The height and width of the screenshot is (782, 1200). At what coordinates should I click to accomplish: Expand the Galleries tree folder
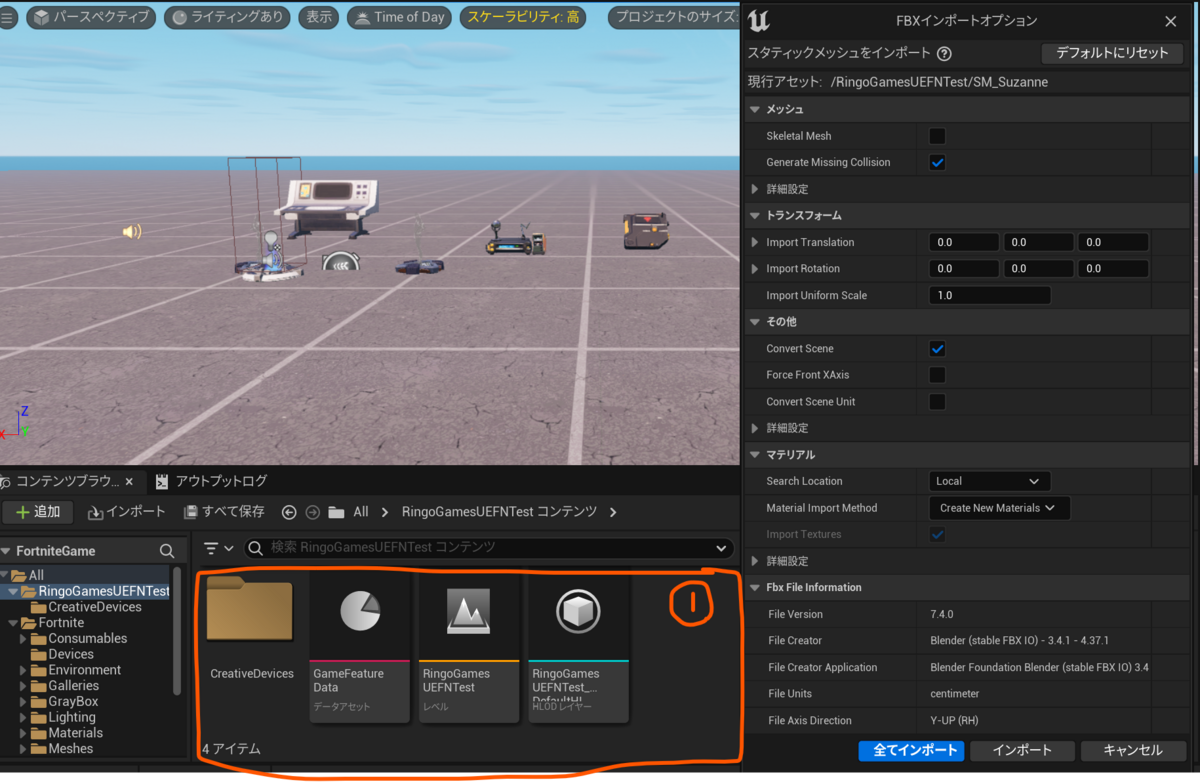coord(24,686)
